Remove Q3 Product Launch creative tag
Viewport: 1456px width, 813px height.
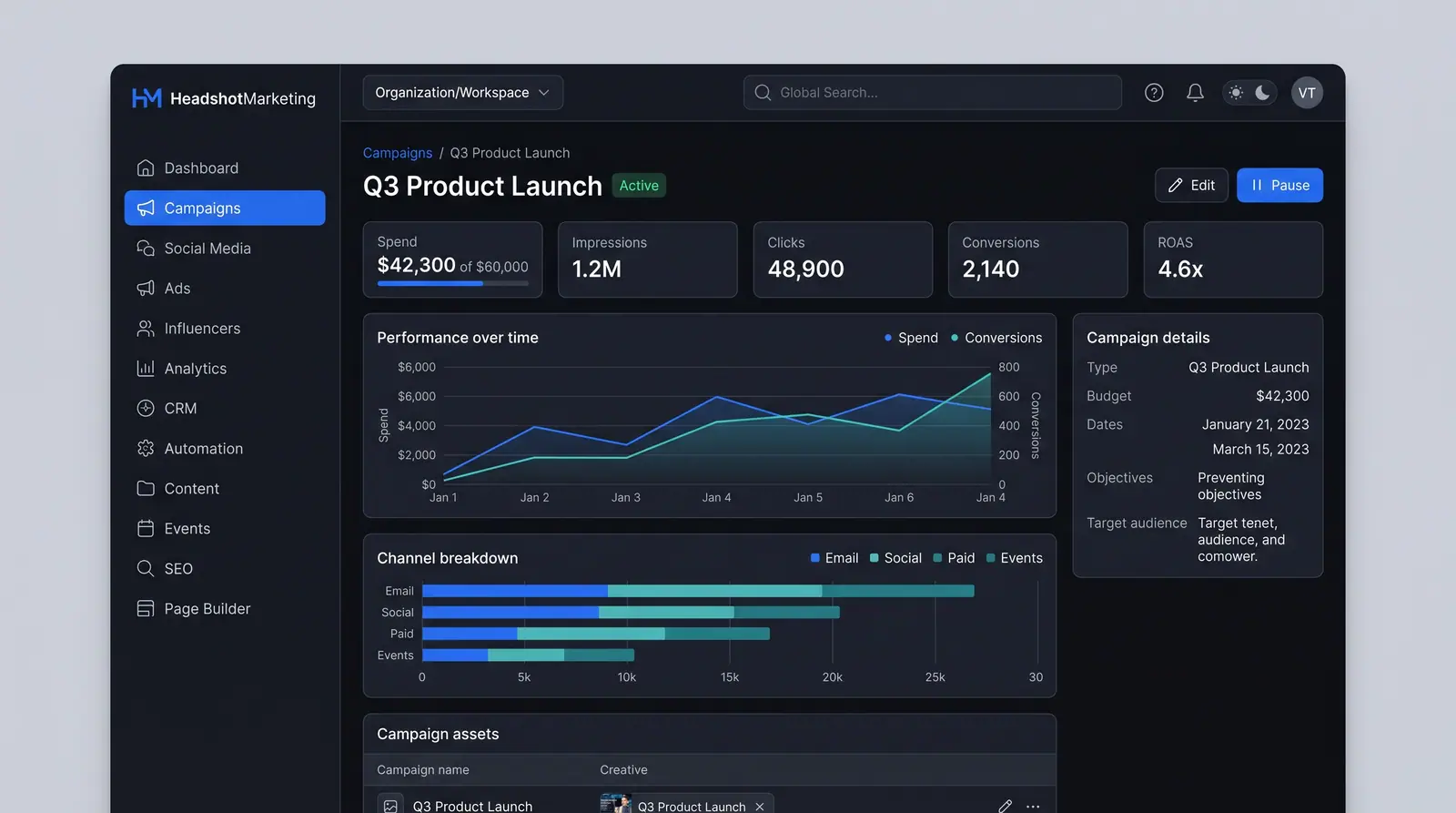pyautogui.click(x=760, y=807)
